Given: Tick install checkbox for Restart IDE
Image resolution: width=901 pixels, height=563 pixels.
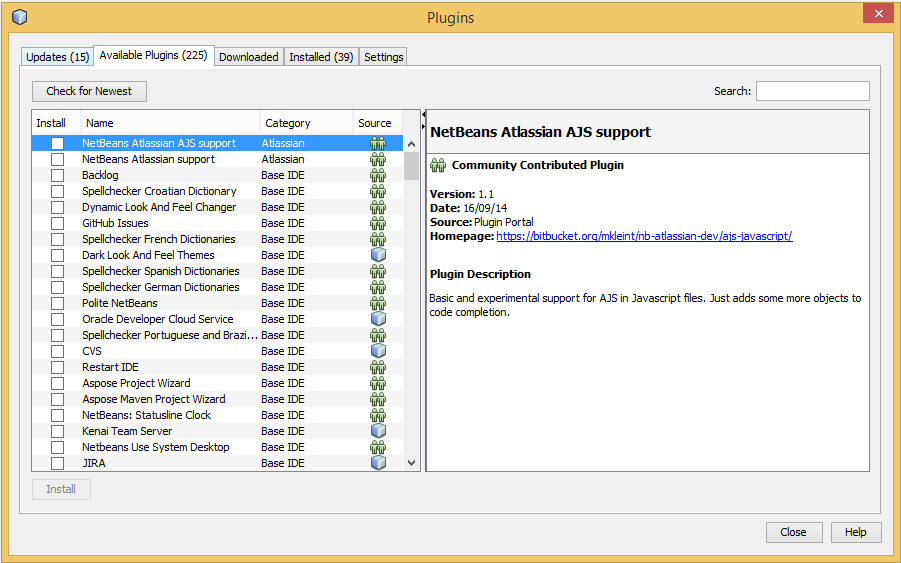Looking at the screenshot, I should tap(58, 367).
